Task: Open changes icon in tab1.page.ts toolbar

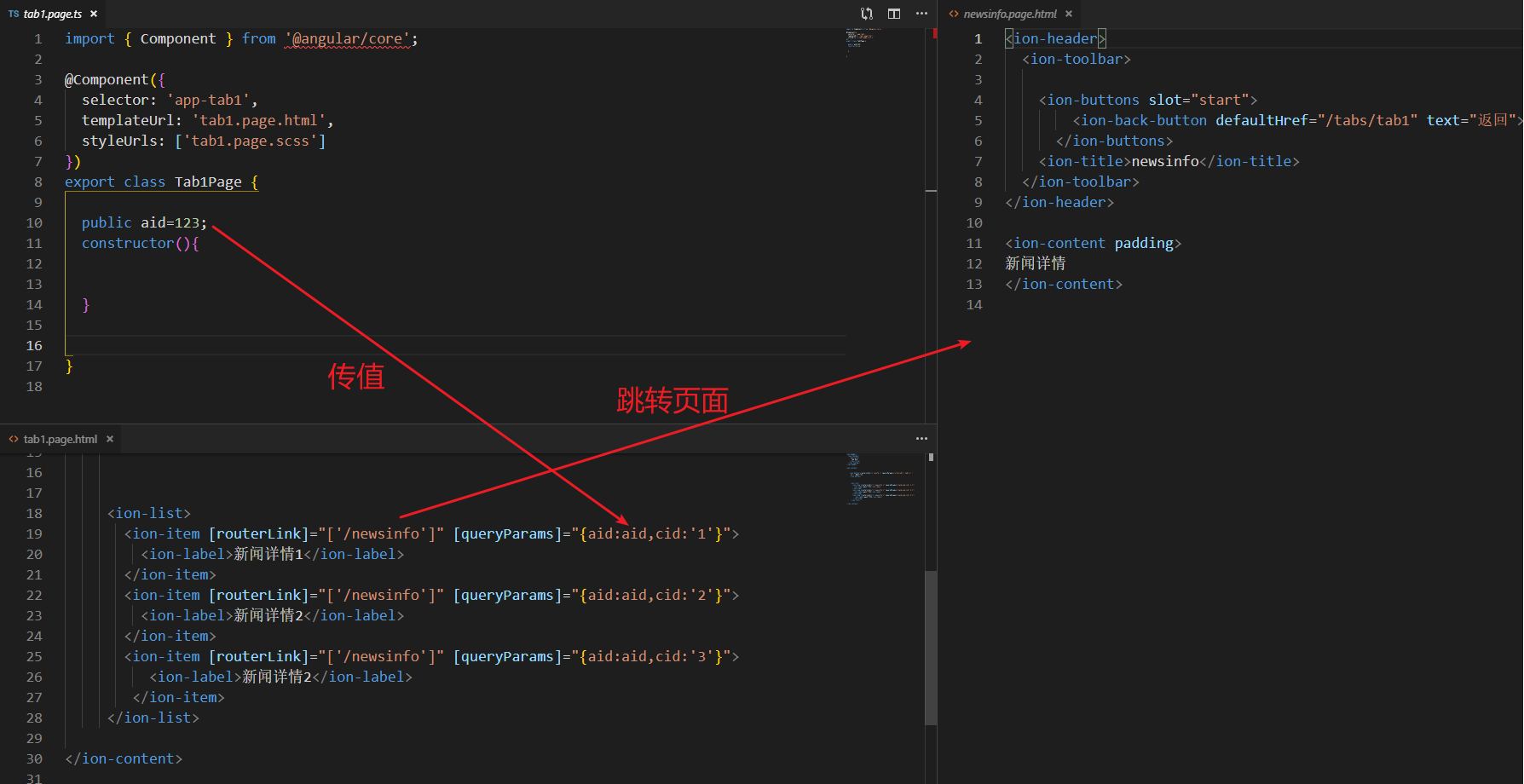Action: coord(867,14)
